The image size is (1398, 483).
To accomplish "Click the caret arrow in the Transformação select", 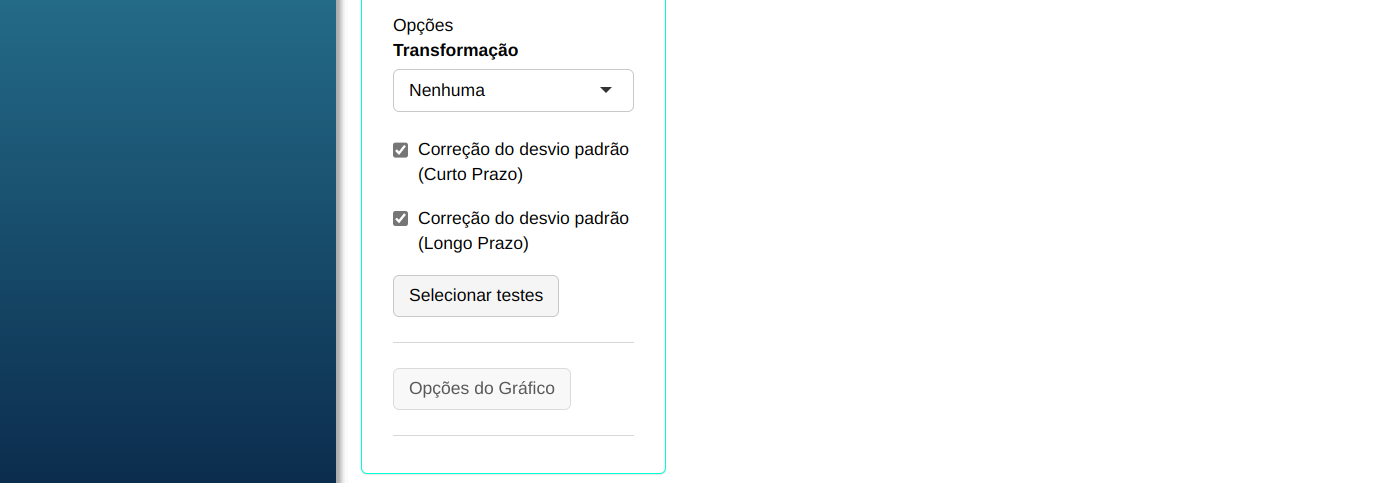I will point(606,90).
